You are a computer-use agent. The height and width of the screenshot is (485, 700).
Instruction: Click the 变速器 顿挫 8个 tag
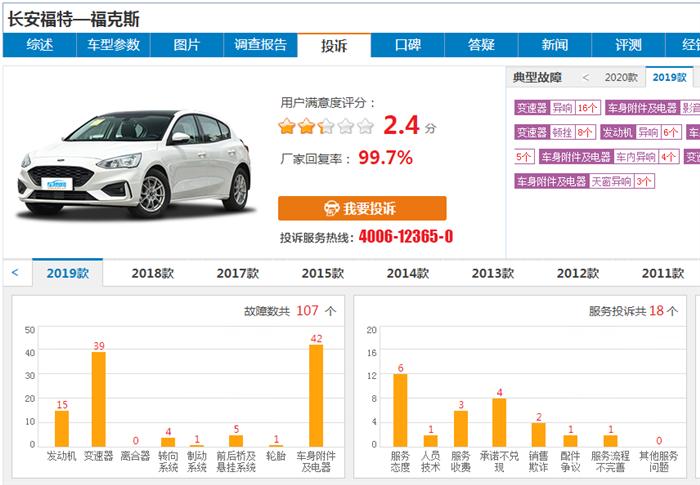click(554, 133)
